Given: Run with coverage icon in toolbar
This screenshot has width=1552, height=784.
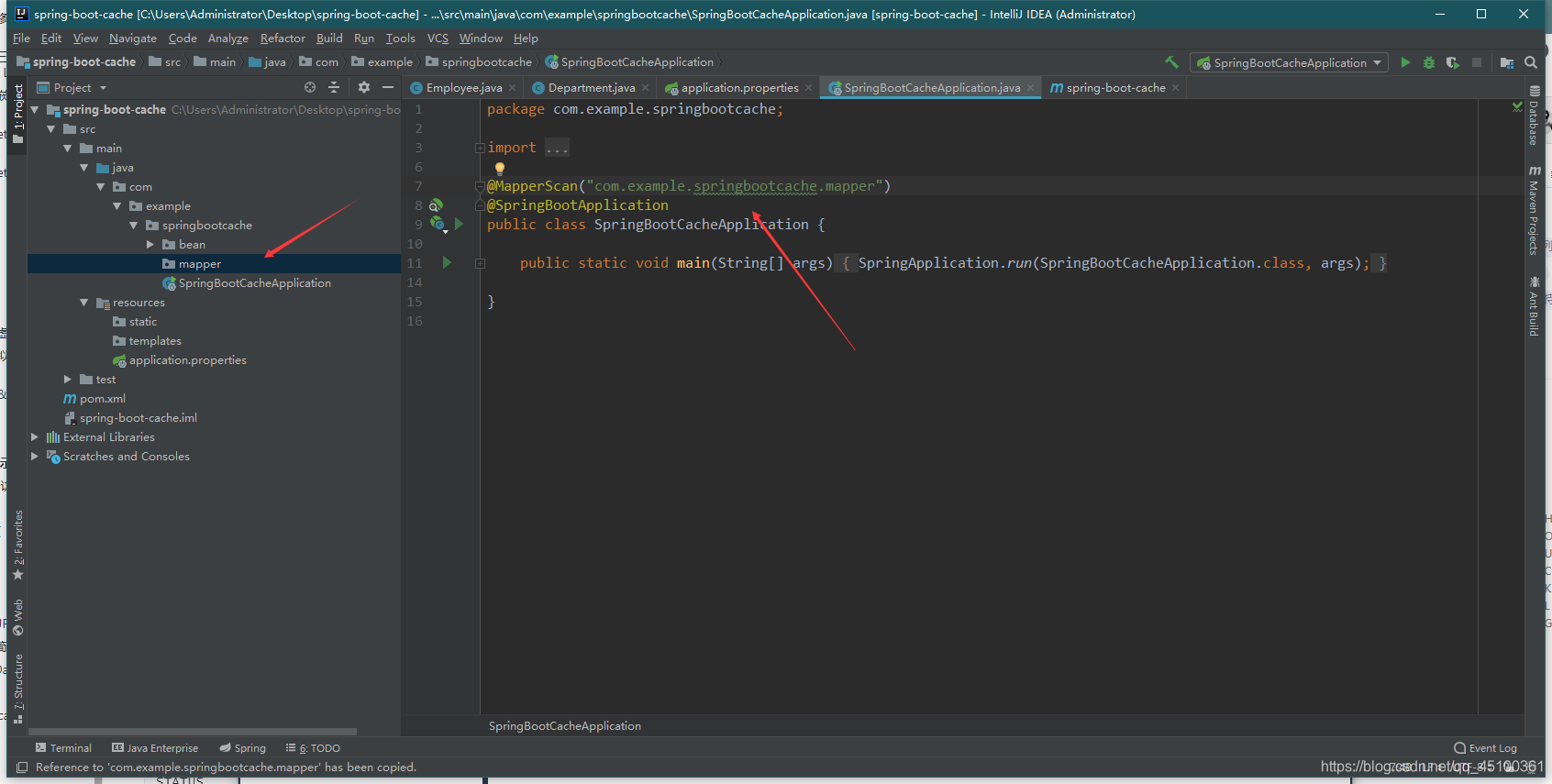Looking at the screenshot, I should click(1452, 62).
